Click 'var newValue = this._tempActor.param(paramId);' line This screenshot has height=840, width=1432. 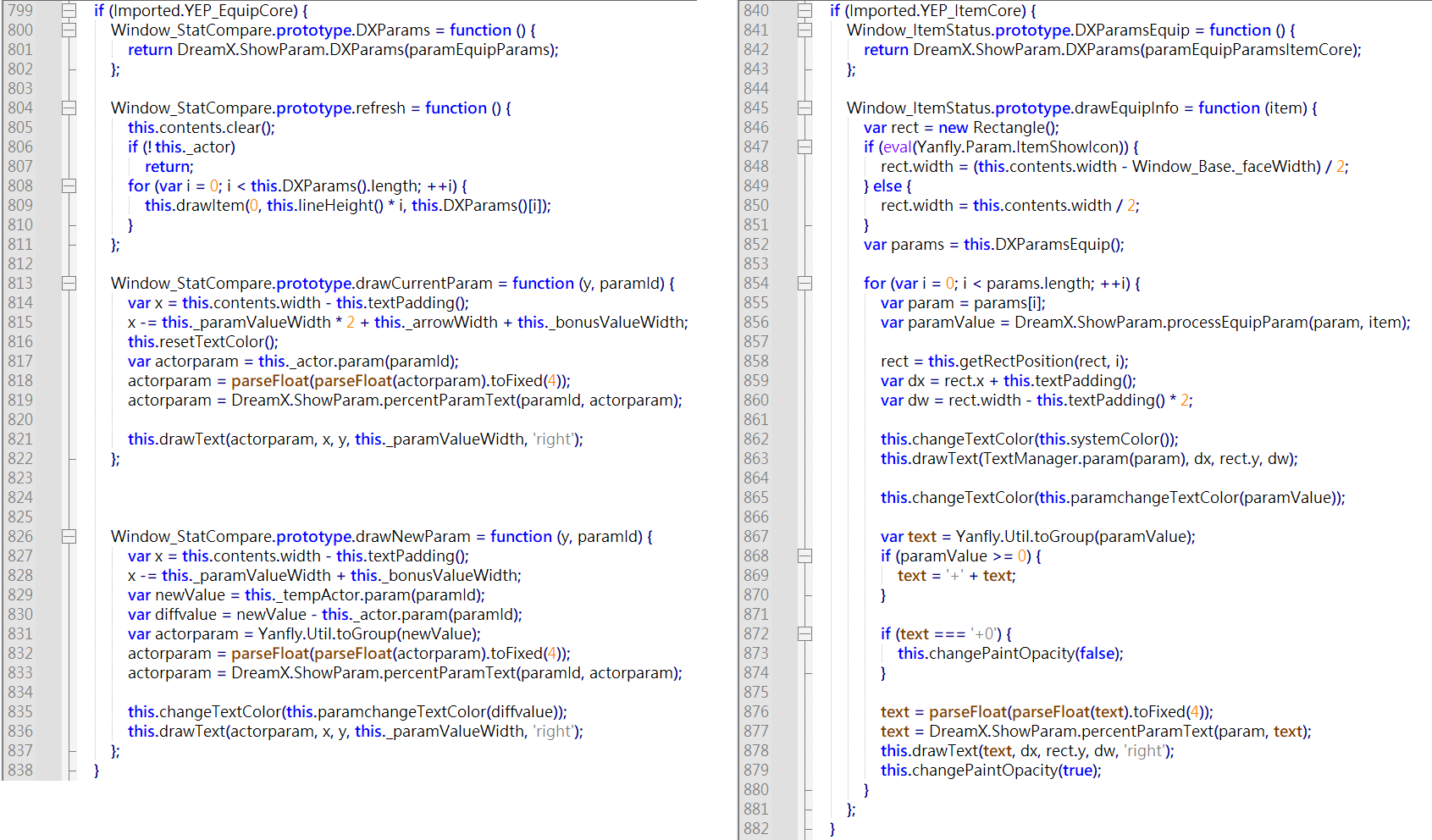pyautogui.click(x=307, y=595)
